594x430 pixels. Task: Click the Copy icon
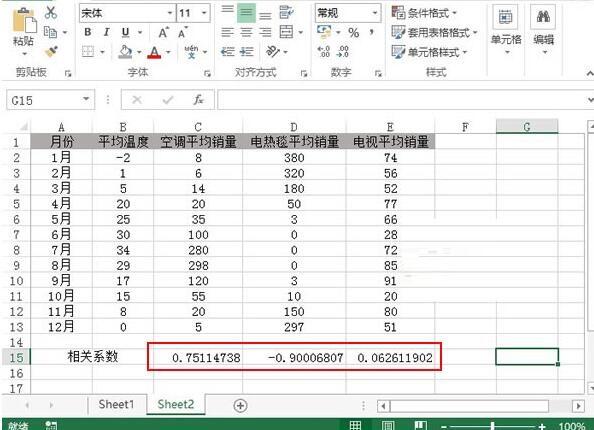coord(50,32)
